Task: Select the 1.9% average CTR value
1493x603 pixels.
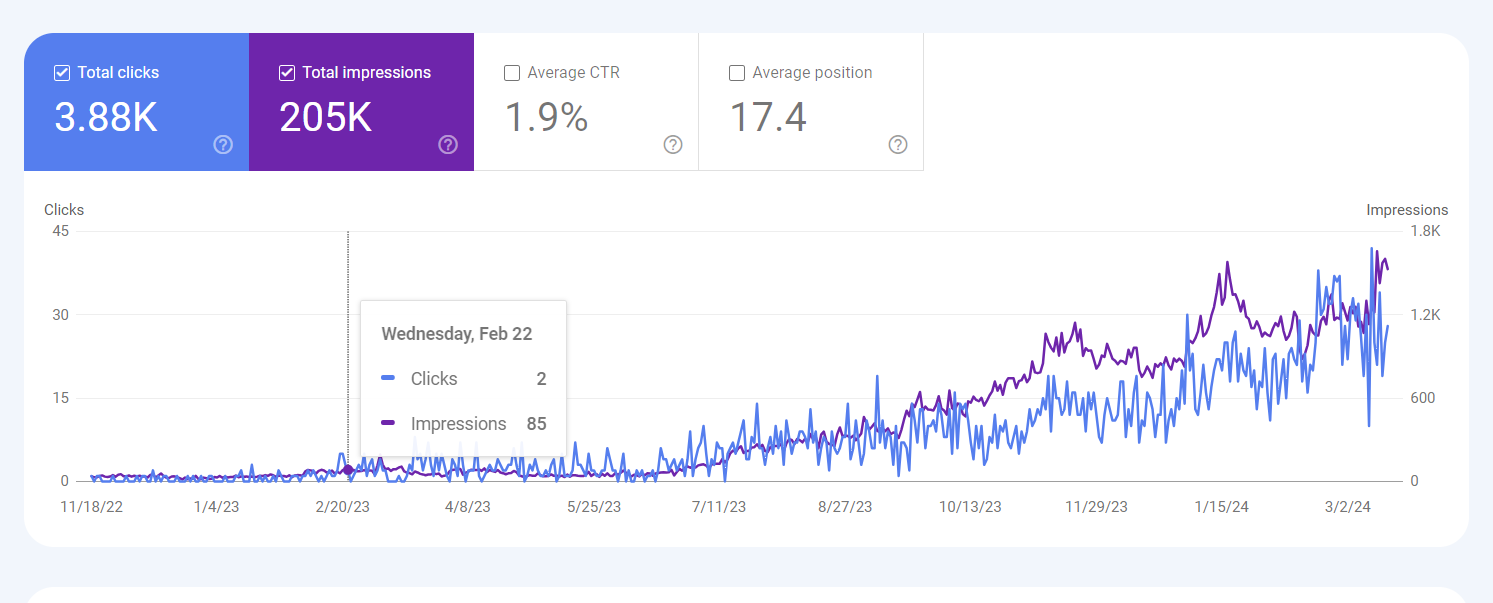Action: point(546,118)
